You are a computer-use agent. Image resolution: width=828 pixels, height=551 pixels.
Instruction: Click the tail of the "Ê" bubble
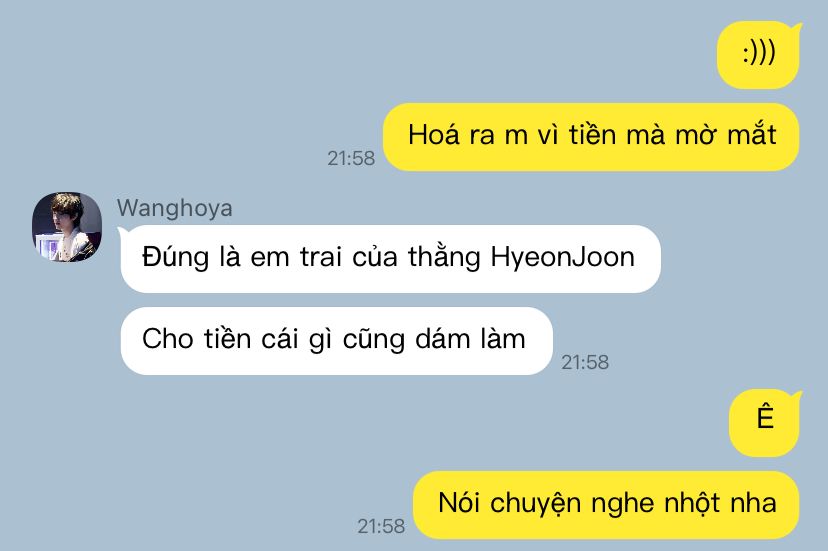(795, 398)
